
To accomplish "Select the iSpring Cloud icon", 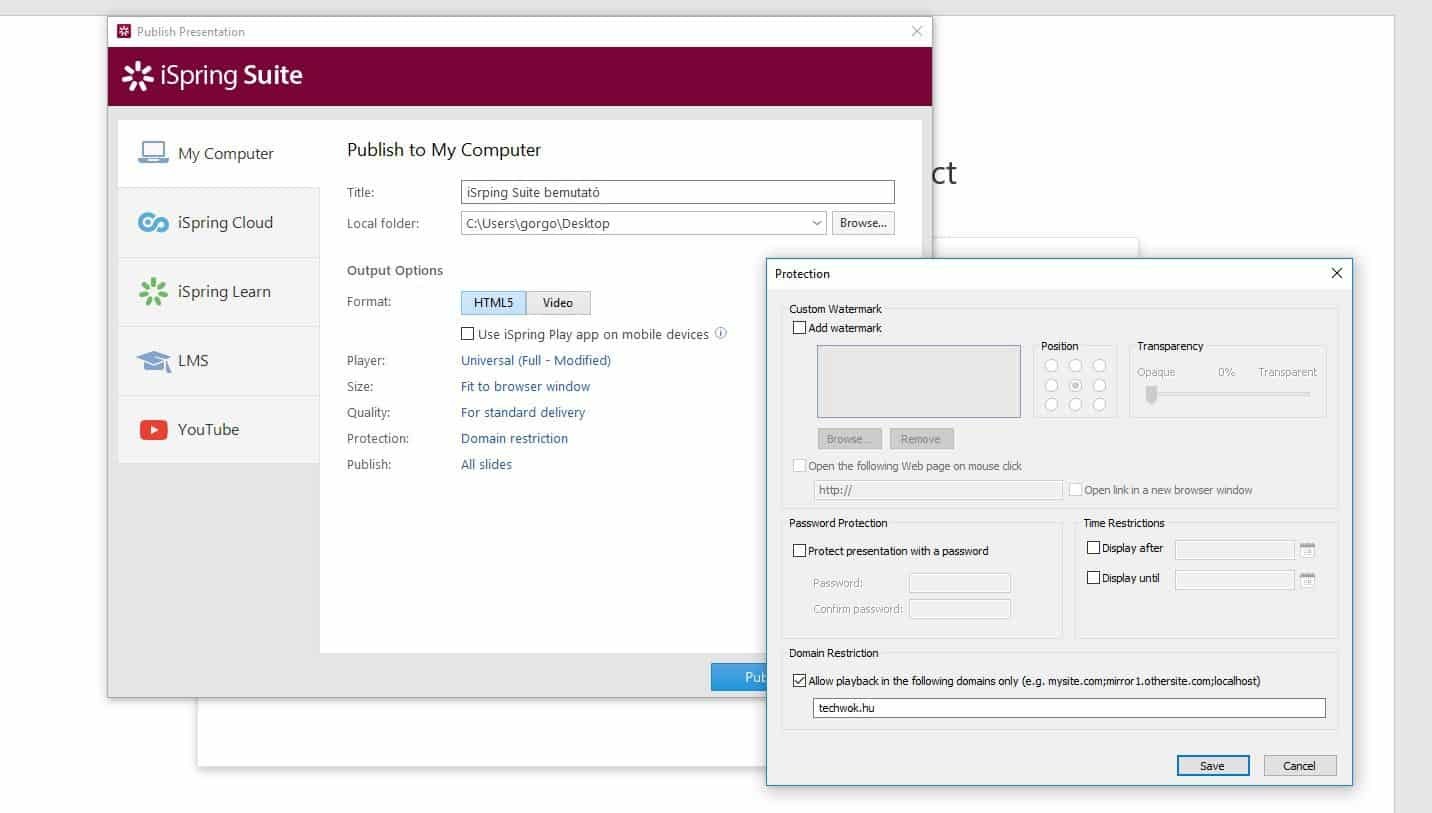I will click(153, 222).
